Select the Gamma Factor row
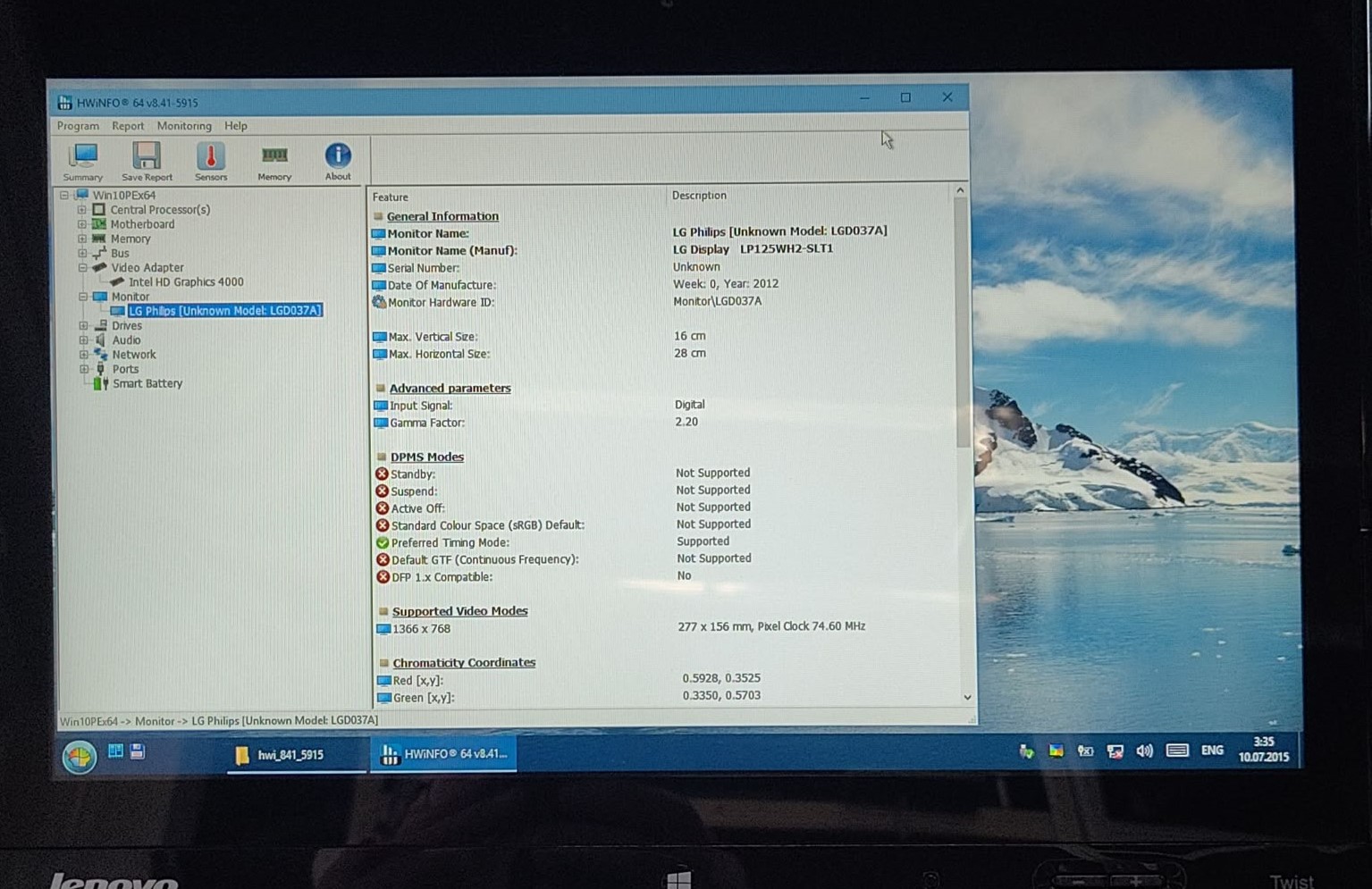Screen dimensions: 1372x889 pyautogui.click(x=662, y=423)
